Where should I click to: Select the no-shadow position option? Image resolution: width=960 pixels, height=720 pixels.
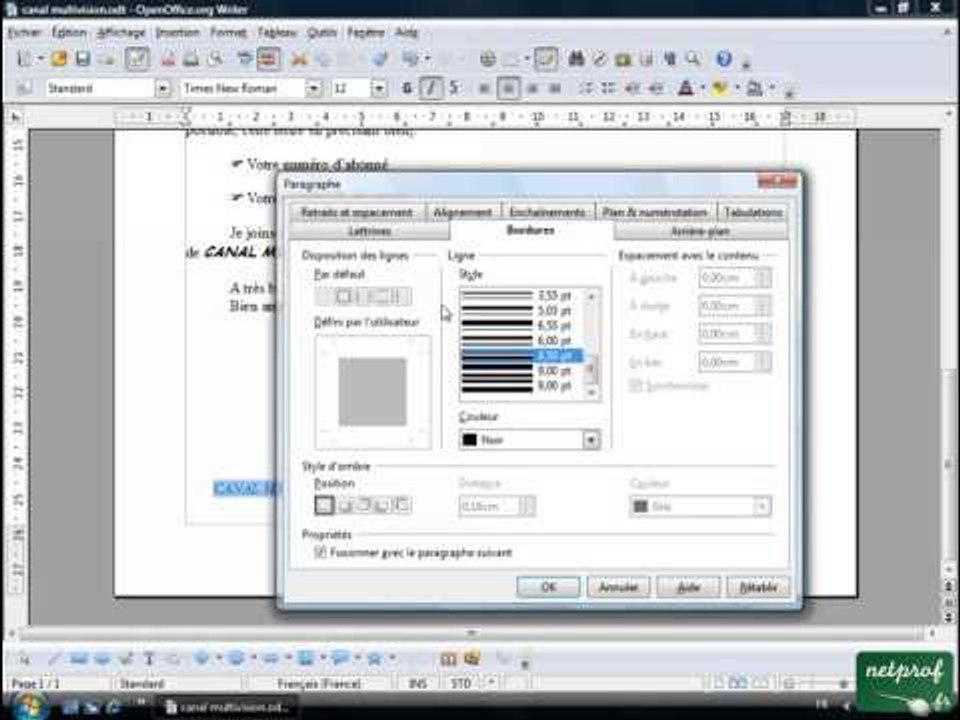click(x=324, y=505)
